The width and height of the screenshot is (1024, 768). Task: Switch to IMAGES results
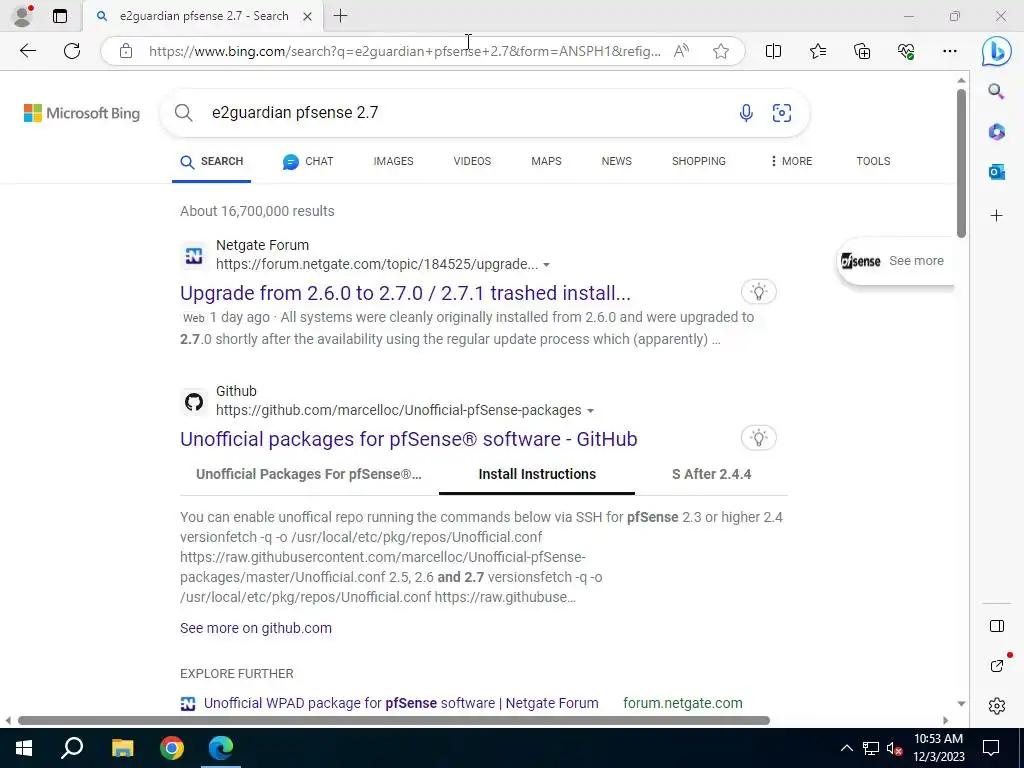click(393, 161)
